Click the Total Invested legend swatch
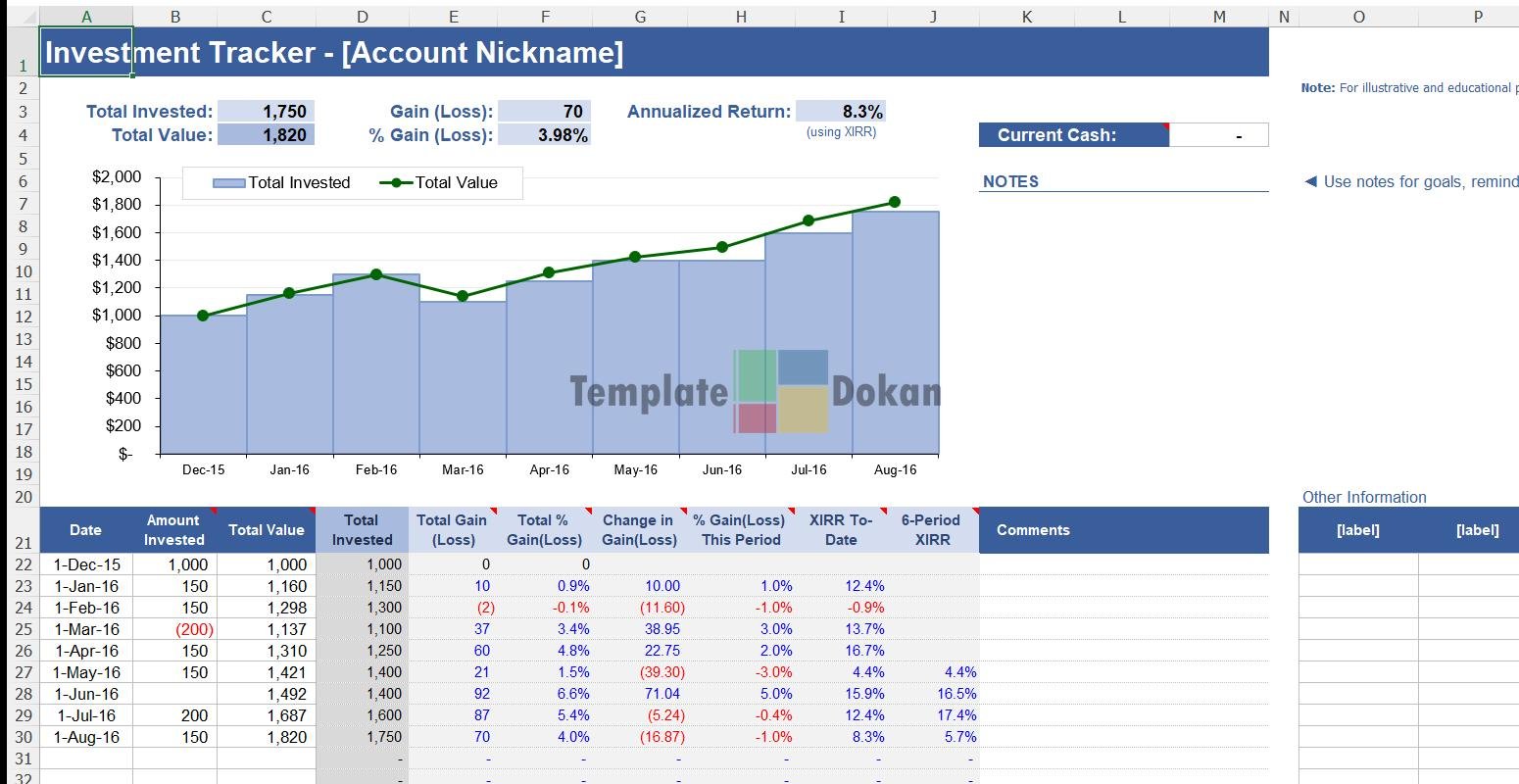Viewport: 1519px width, 784px height. (228, 183)
